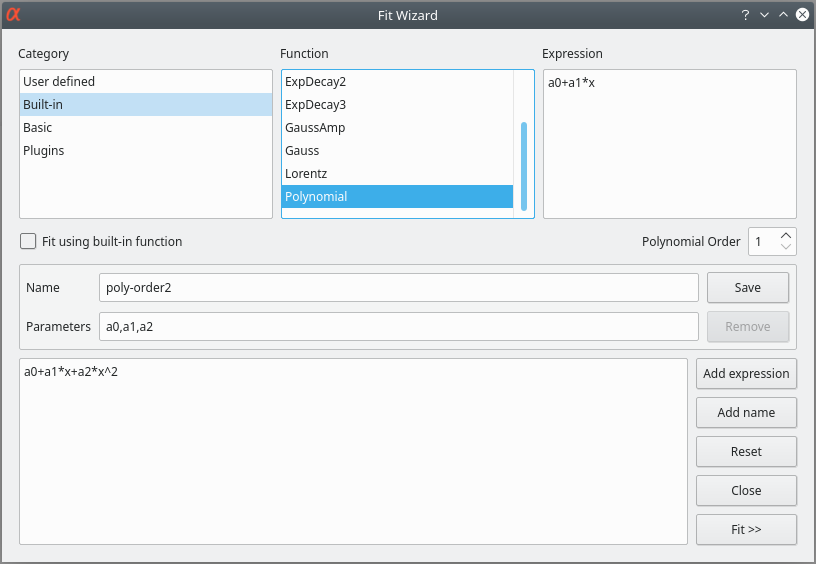816x564 pixels.
Task: Click the title bar down-chevron icon
Action: click(764, 15)
